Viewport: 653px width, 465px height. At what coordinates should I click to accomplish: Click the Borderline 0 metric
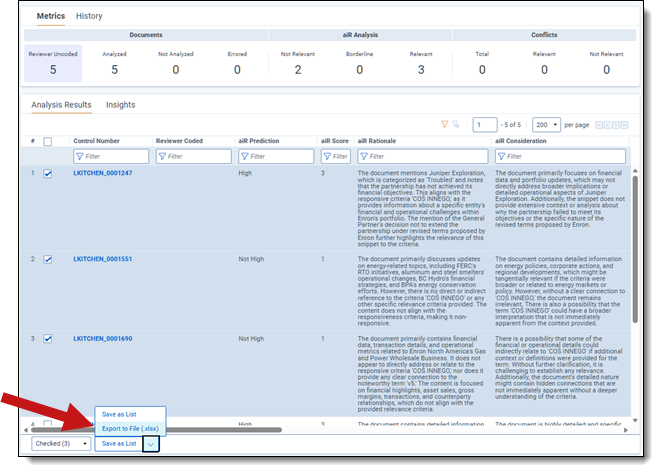pyautogui.click(x=359, y=64)
